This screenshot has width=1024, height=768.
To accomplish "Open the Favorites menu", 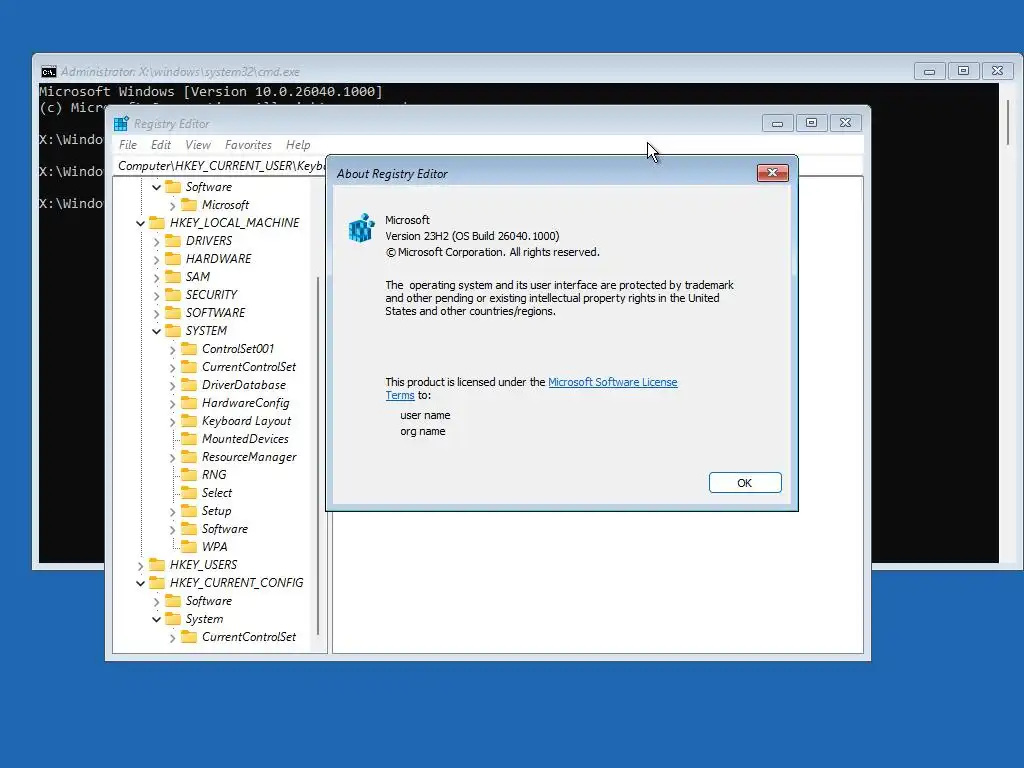I will 248,145.
